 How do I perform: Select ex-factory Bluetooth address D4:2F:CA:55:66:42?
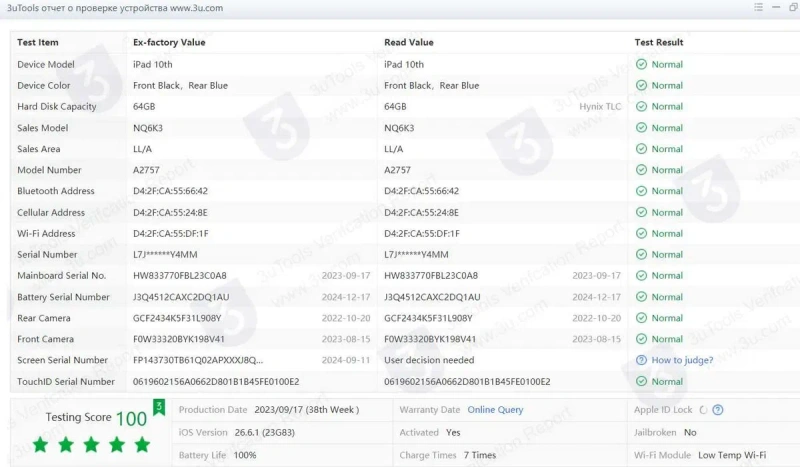(170, 191)
